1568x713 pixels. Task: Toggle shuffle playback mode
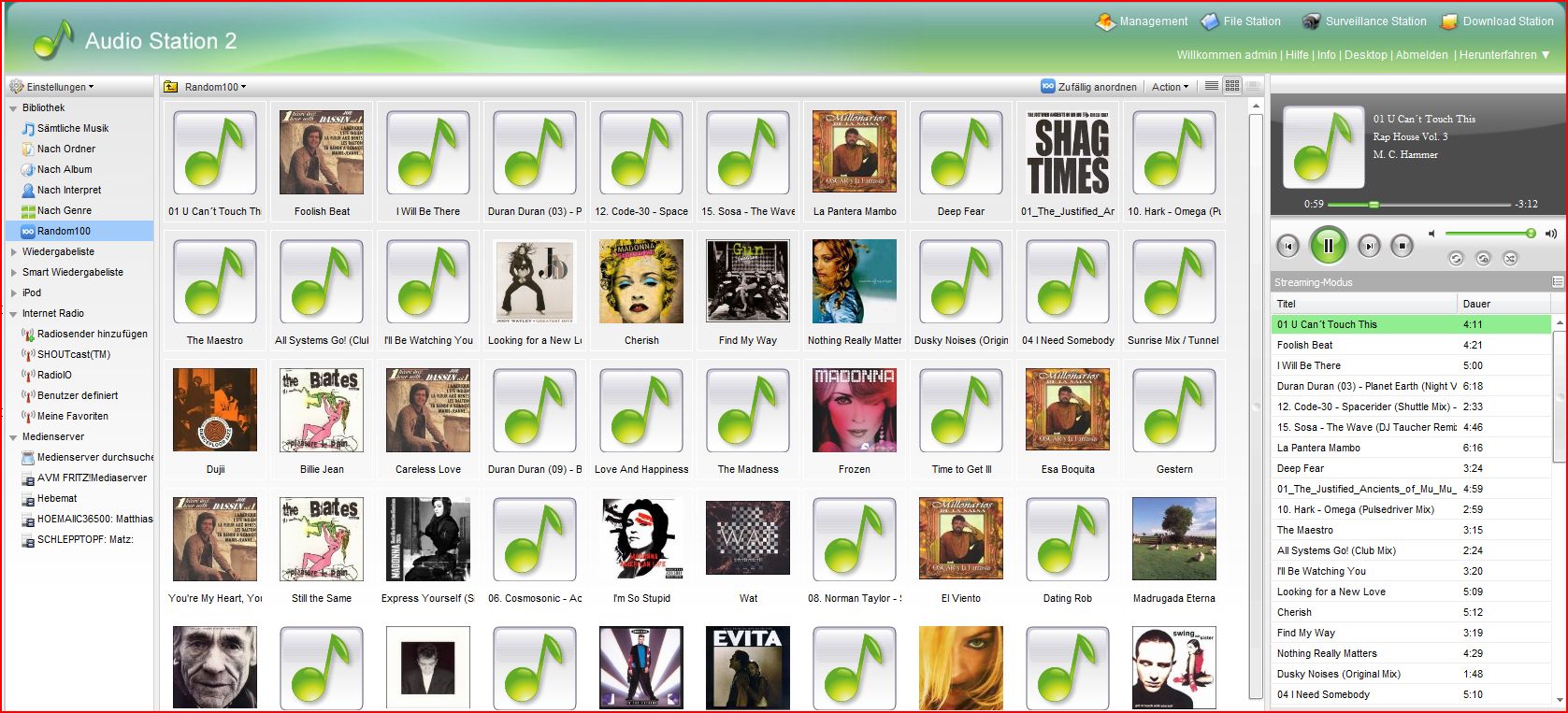(1510, 258)
